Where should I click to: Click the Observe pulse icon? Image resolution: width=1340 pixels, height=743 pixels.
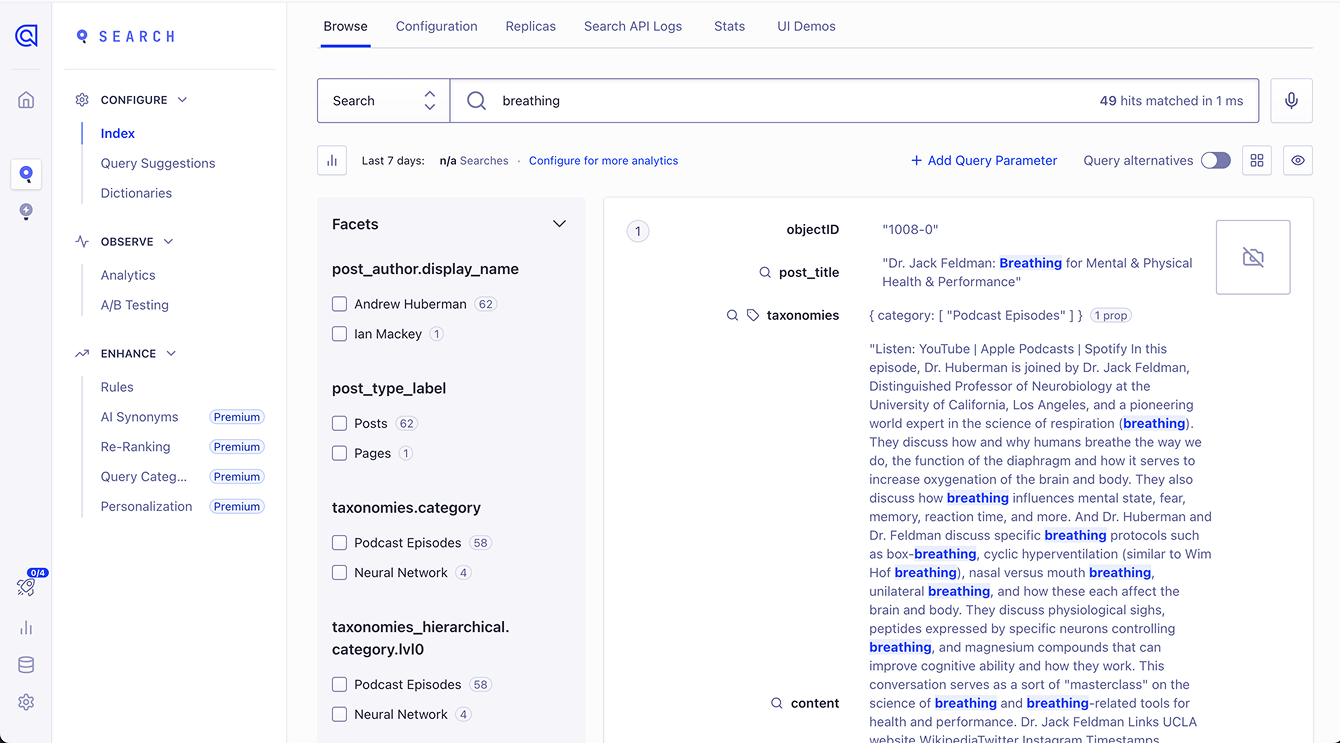(x=82, y=242)
